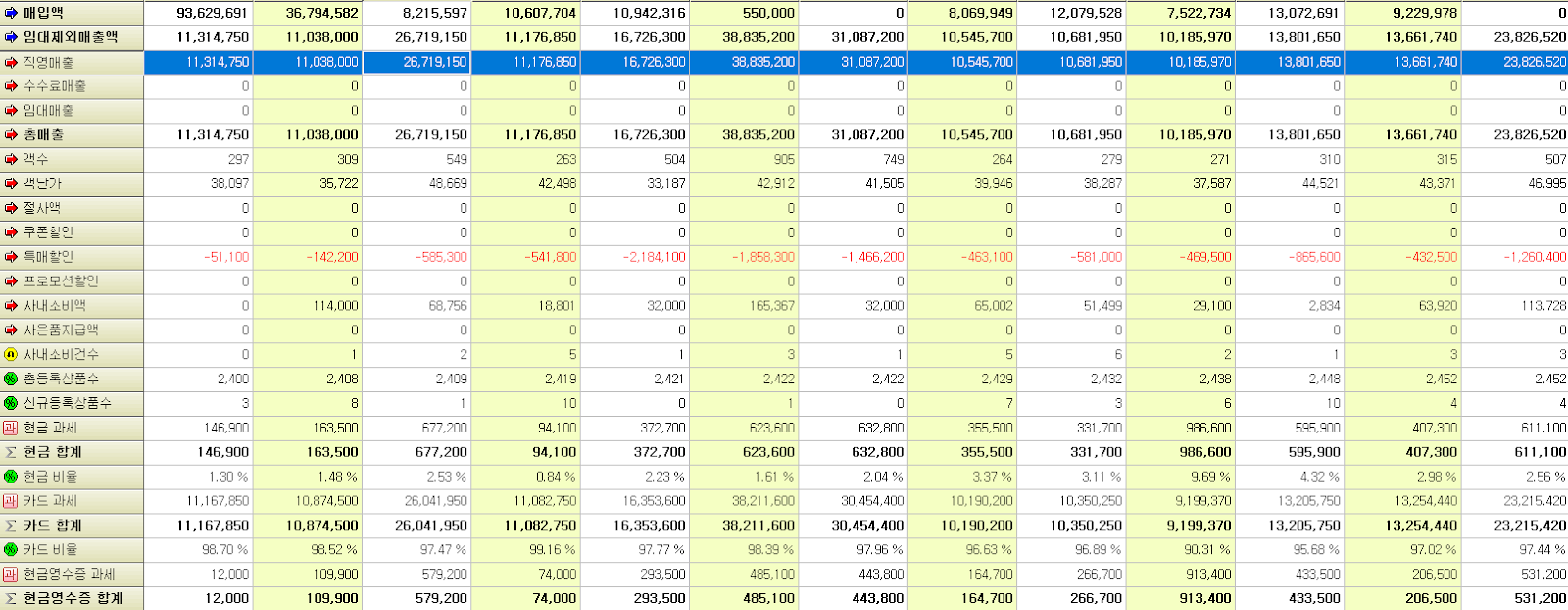Select the 매입액 cell showing 550,000
Screen dimensions: 1568x610
[745, 13]
